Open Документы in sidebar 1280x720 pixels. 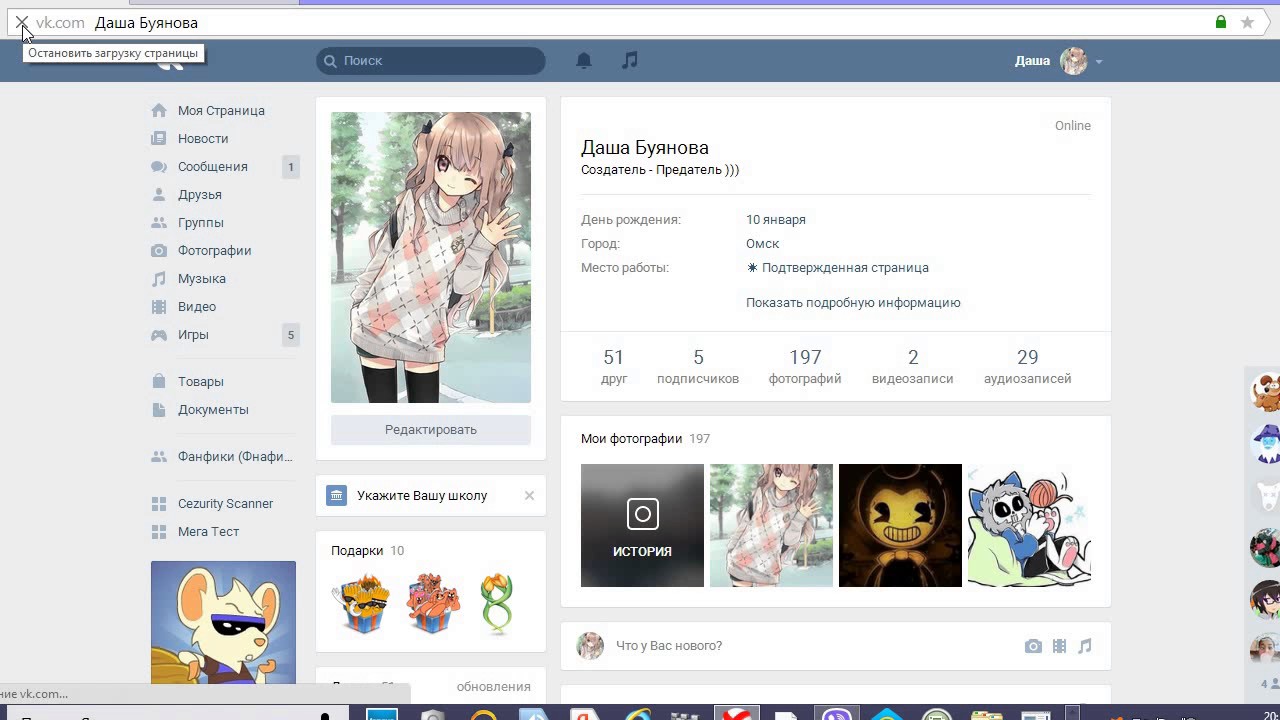[x=213, y=409]
